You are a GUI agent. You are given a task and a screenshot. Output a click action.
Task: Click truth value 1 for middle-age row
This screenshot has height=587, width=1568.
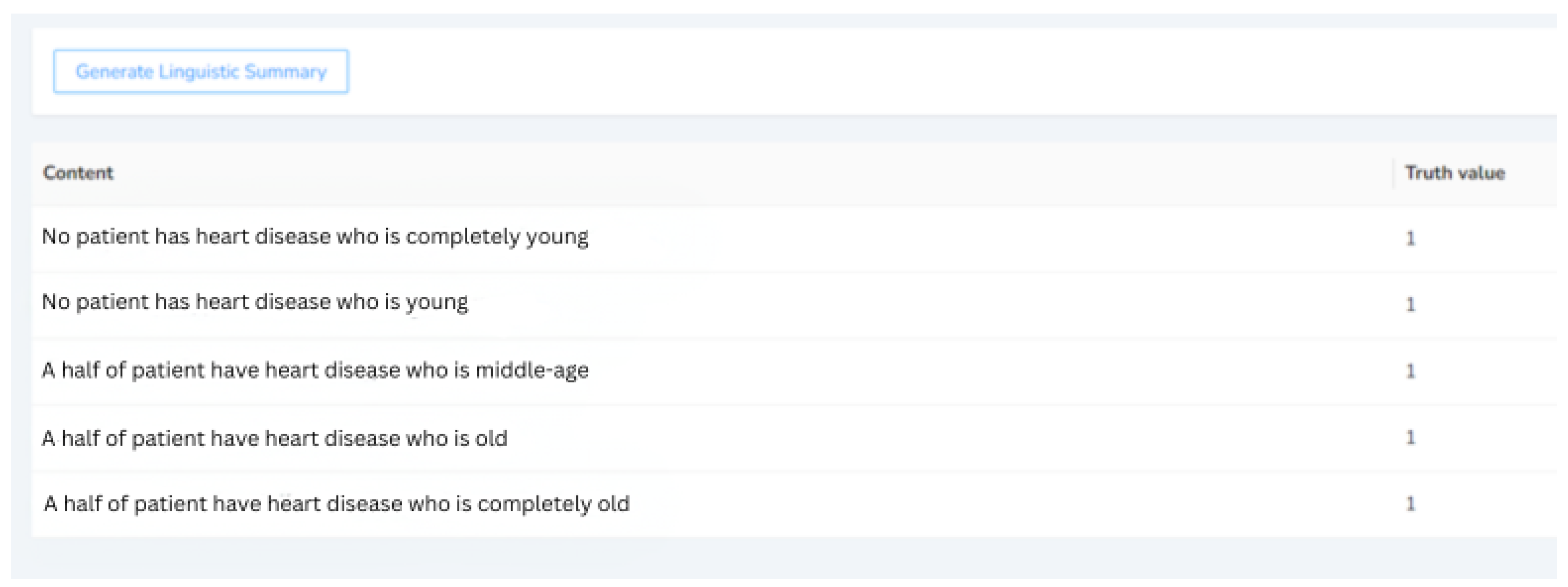pyautogui.click(x=1411, y=371)
